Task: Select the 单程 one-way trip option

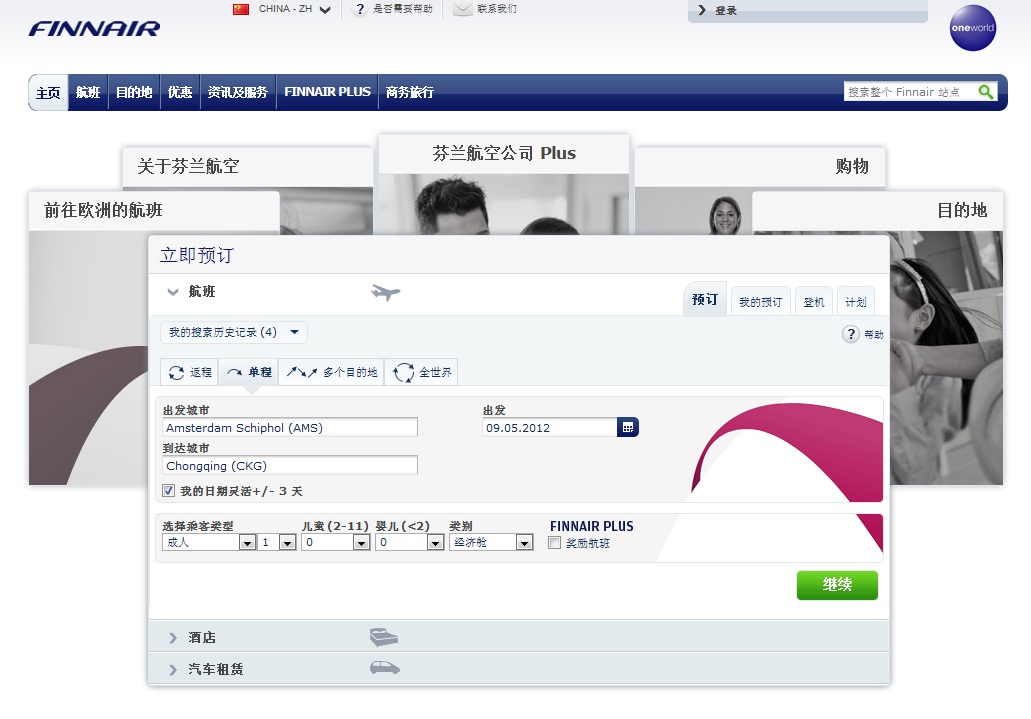Action: click(249, 372)
